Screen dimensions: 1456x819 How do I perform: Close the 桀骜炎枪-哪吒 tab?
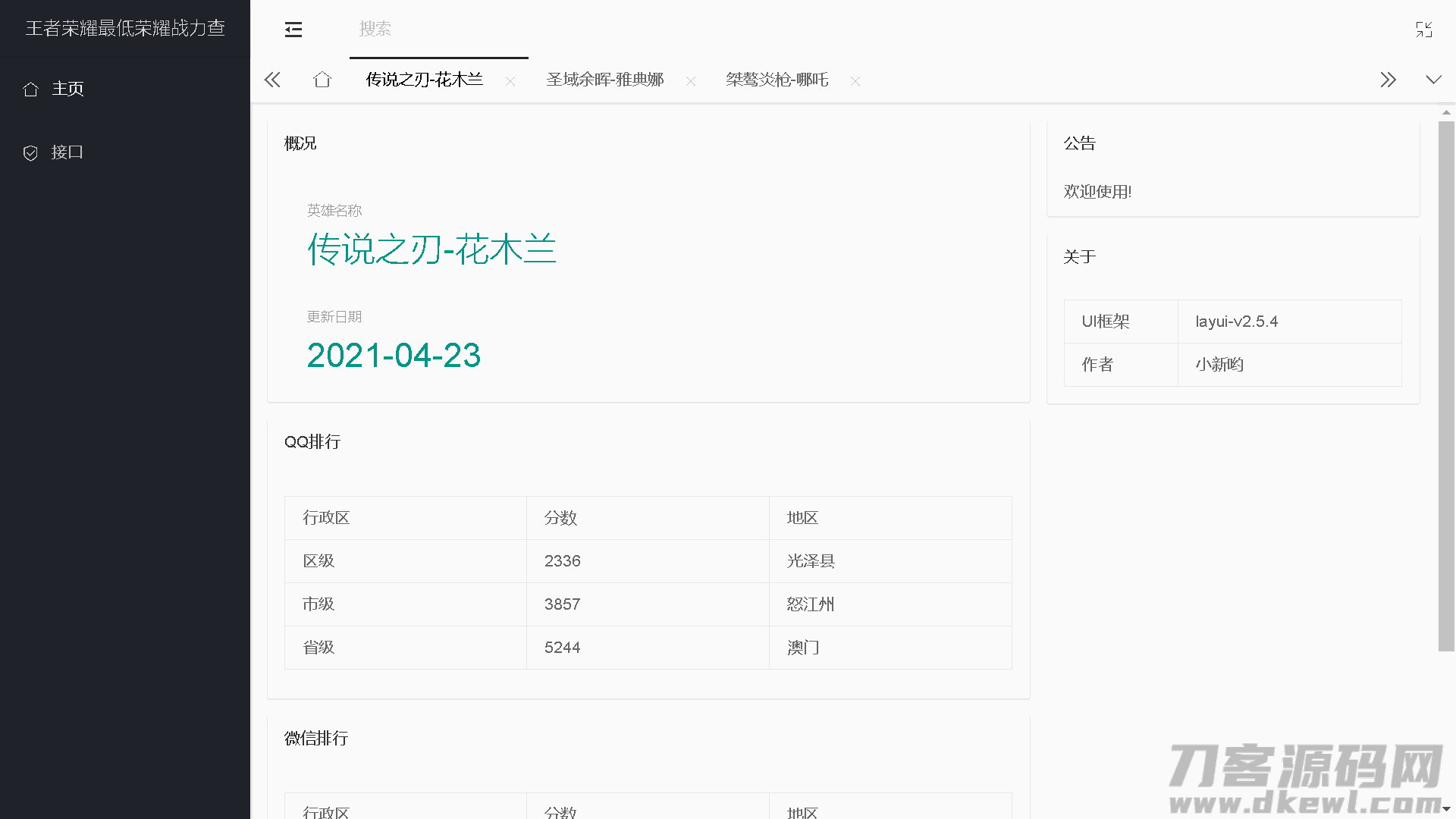[855, 82]
